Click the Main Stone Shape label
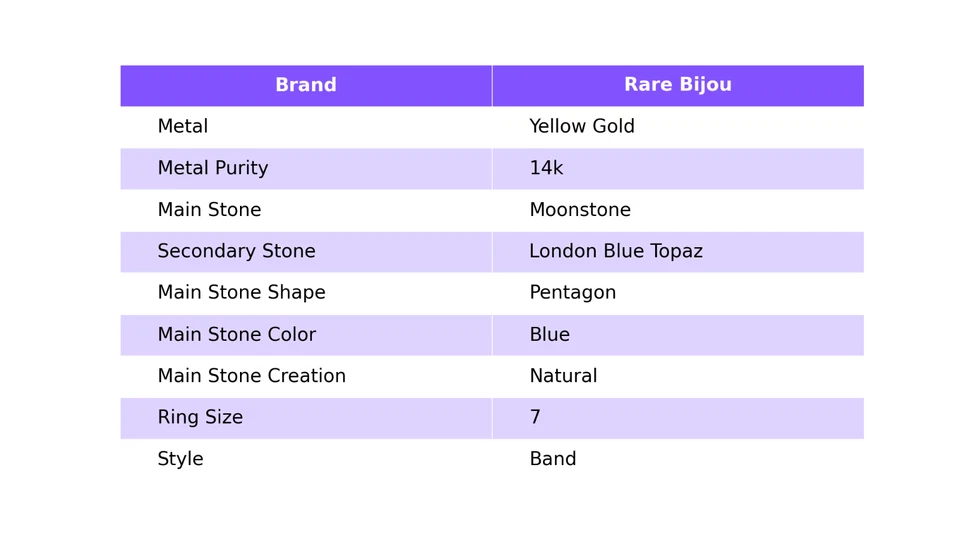This screenshot has height=540, width=960. (x=241, y=293)
